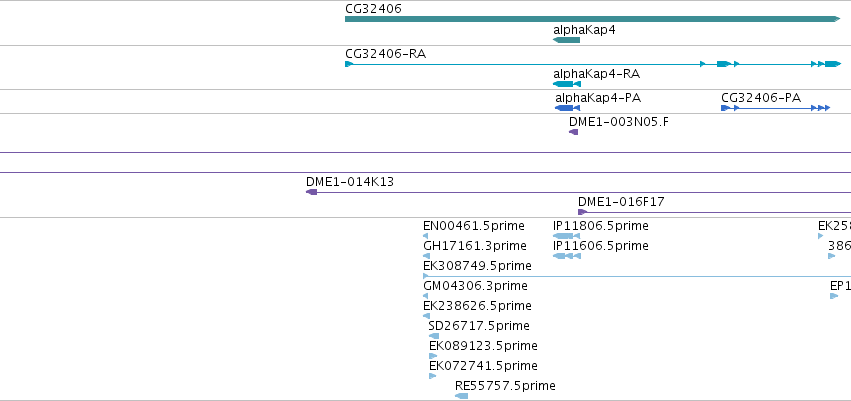Screen dimensions: 851x401
Task: Click the EK308749.5prime label
Action: [x=477, y=265]
